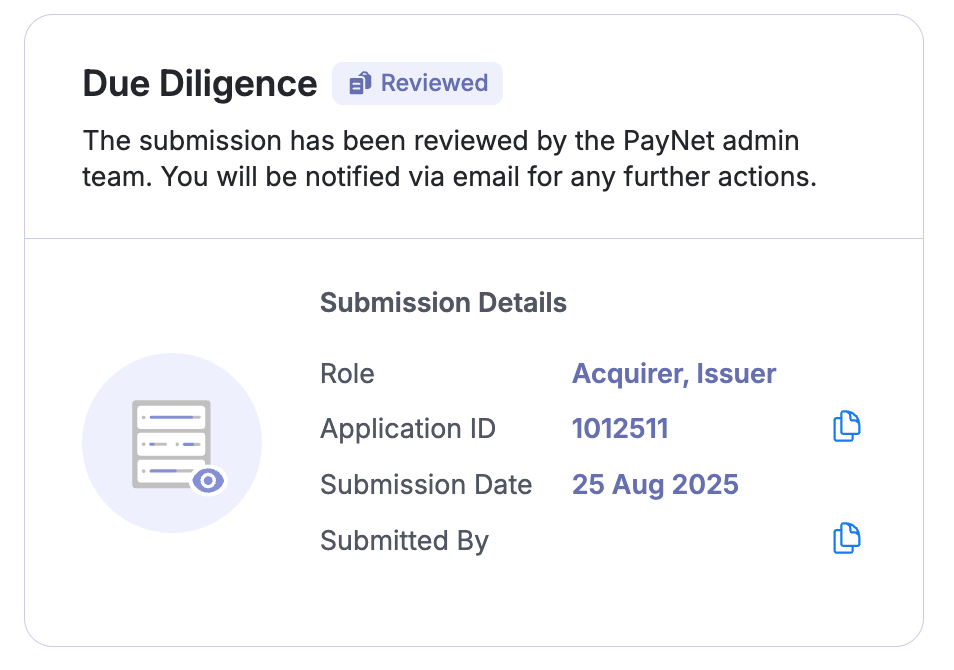954x670 pixels.
Task: Click the Role field label
Action: [347, 374]
